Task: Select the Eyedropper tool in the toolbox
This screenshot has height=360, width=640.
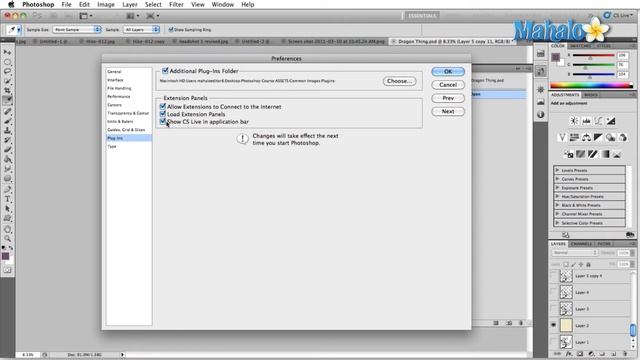Action: click(7, 101)
